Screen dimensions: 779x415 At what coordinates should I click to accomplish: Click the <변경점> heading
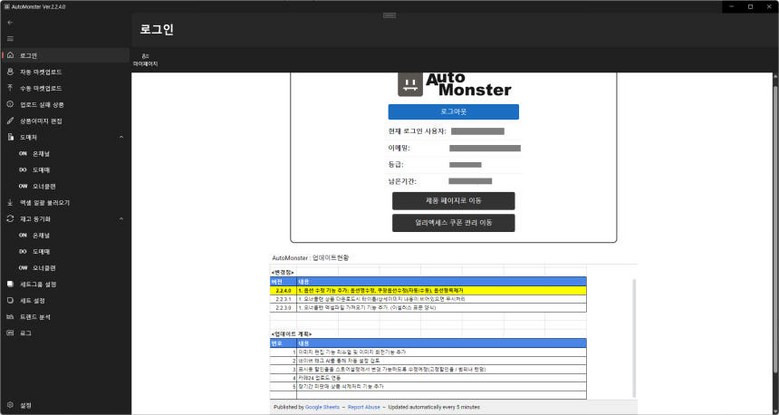283,272
